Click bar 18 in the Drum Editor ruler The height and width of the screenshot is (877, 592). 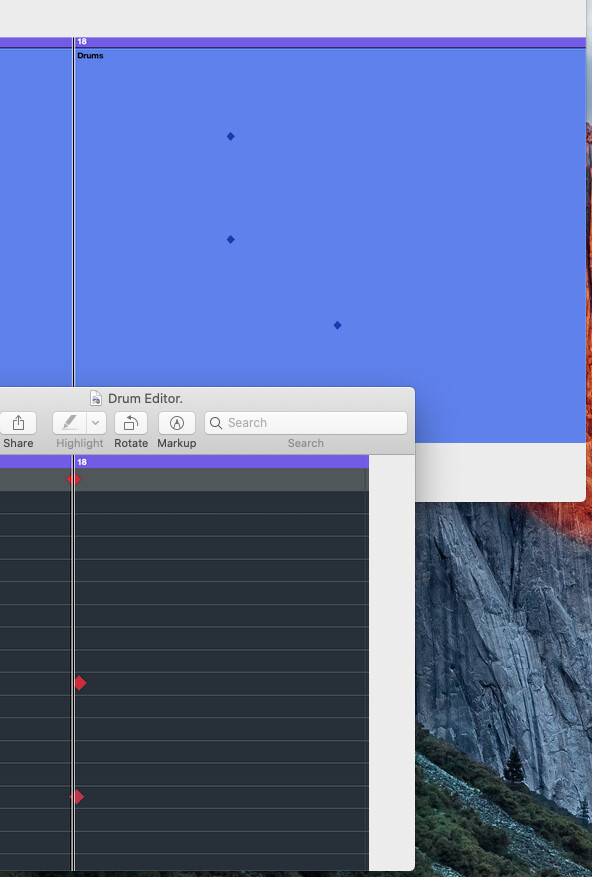pos(82,462)
